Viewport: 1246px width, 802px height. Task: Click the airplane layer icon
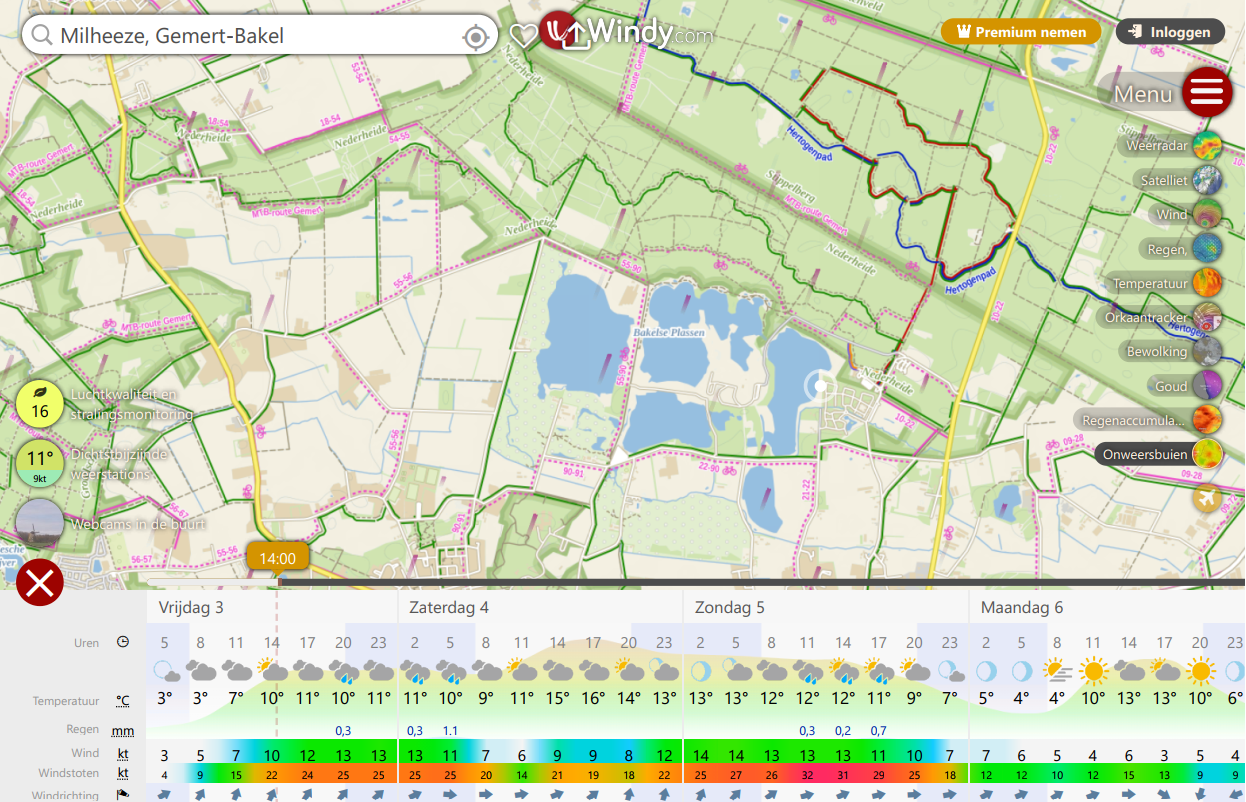[x=1207, y=497]
